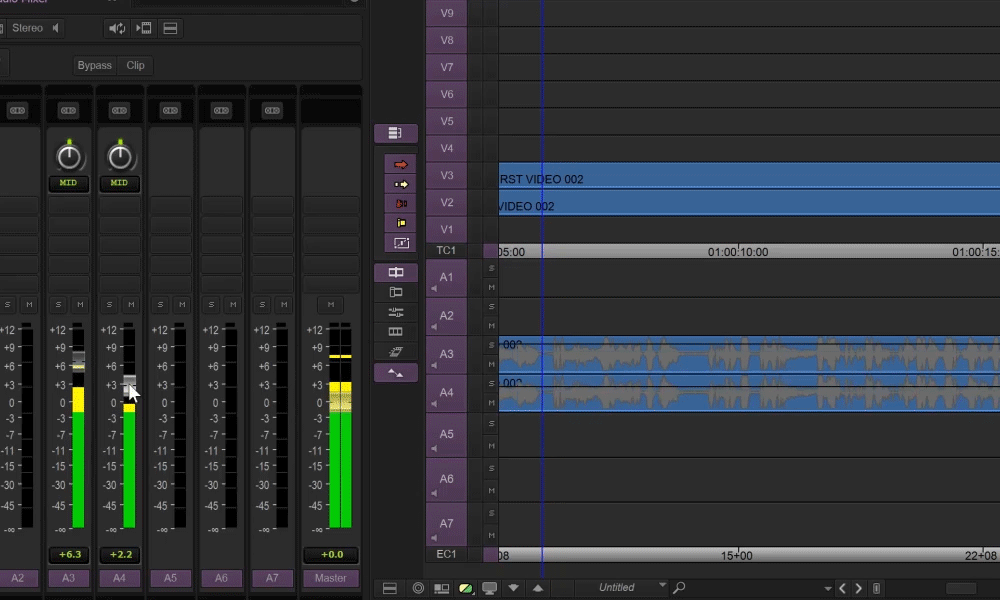Toggle the A5 link/gang button
The height and width of the screenshot is (600, 1000).
[170, 110]
